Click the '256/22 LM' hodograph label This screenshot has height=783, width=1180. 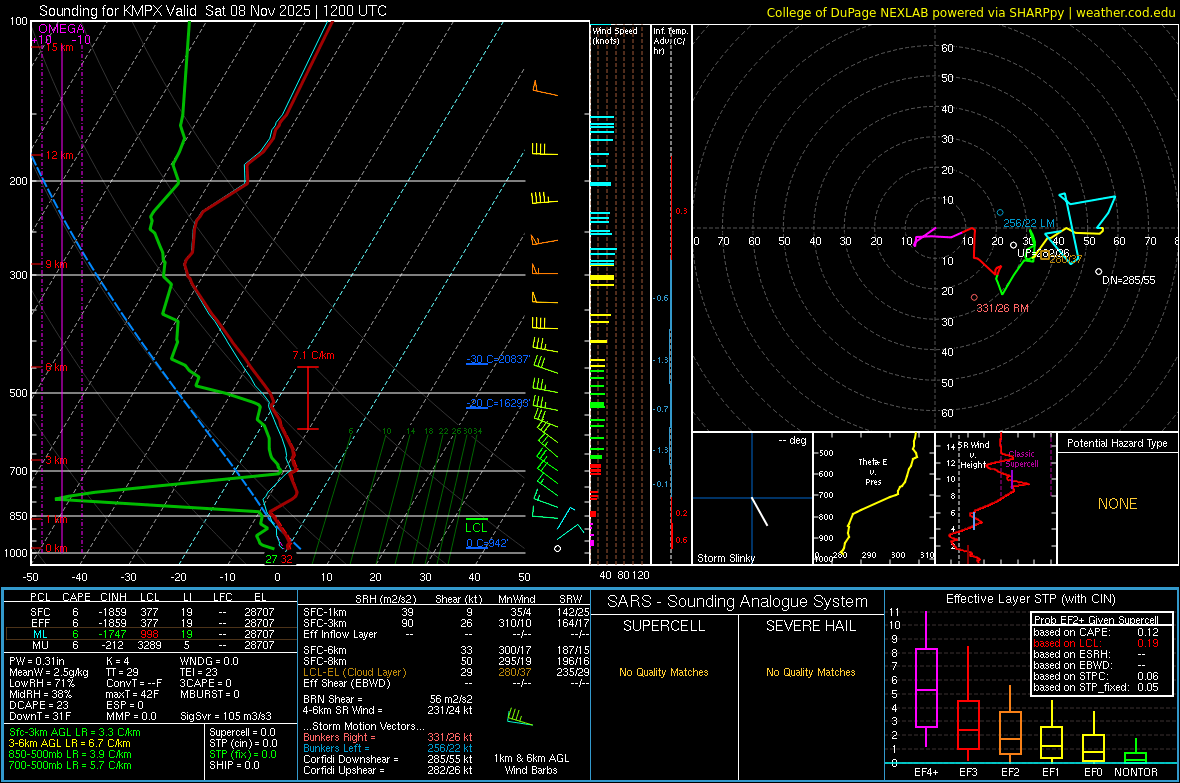click(1029, 224)
